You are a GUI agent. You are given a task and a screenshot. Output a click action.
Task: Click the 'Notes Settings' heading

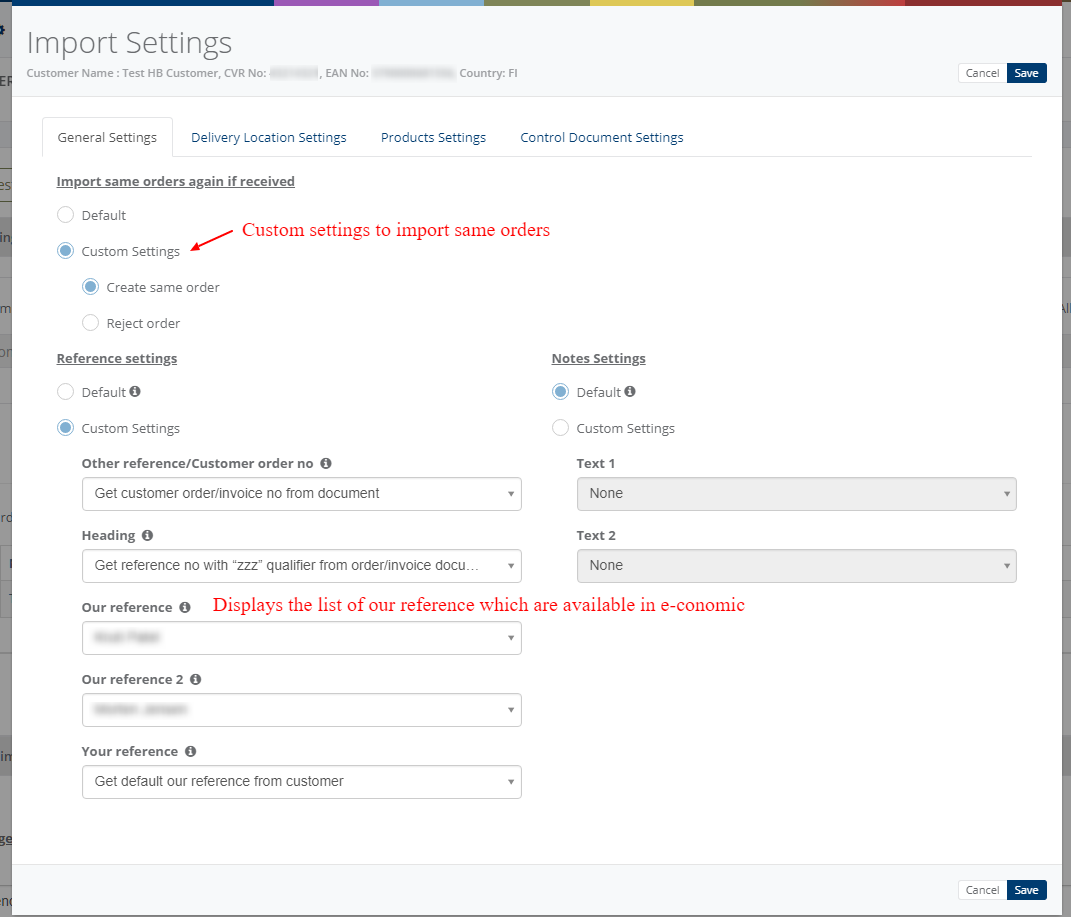(x=598, y=358)
